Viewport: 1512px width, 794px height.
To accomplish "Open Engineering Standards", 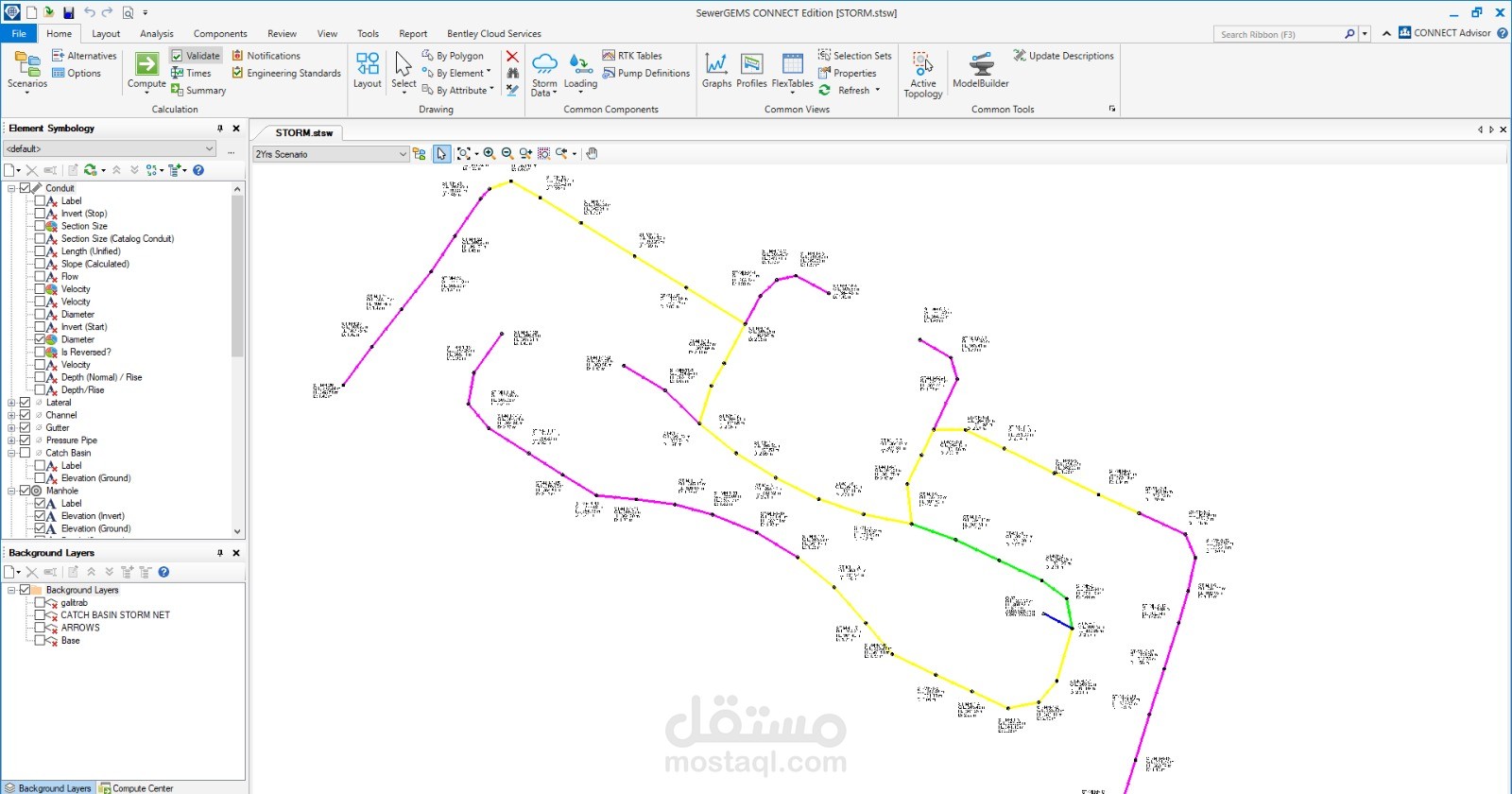I will click(286, 73).
